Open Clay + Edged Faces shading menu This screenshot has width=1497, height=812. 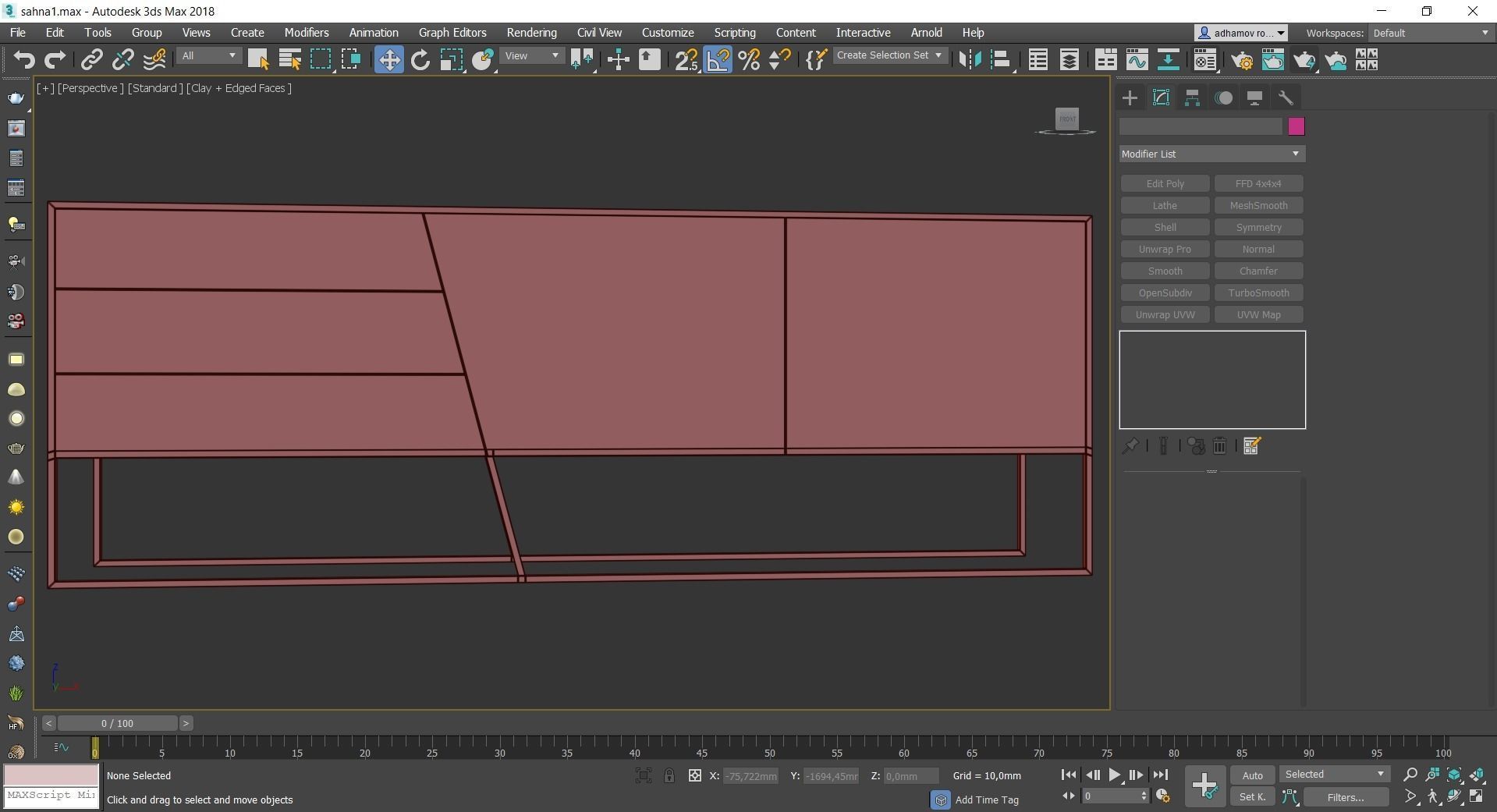tap(239, 88)
